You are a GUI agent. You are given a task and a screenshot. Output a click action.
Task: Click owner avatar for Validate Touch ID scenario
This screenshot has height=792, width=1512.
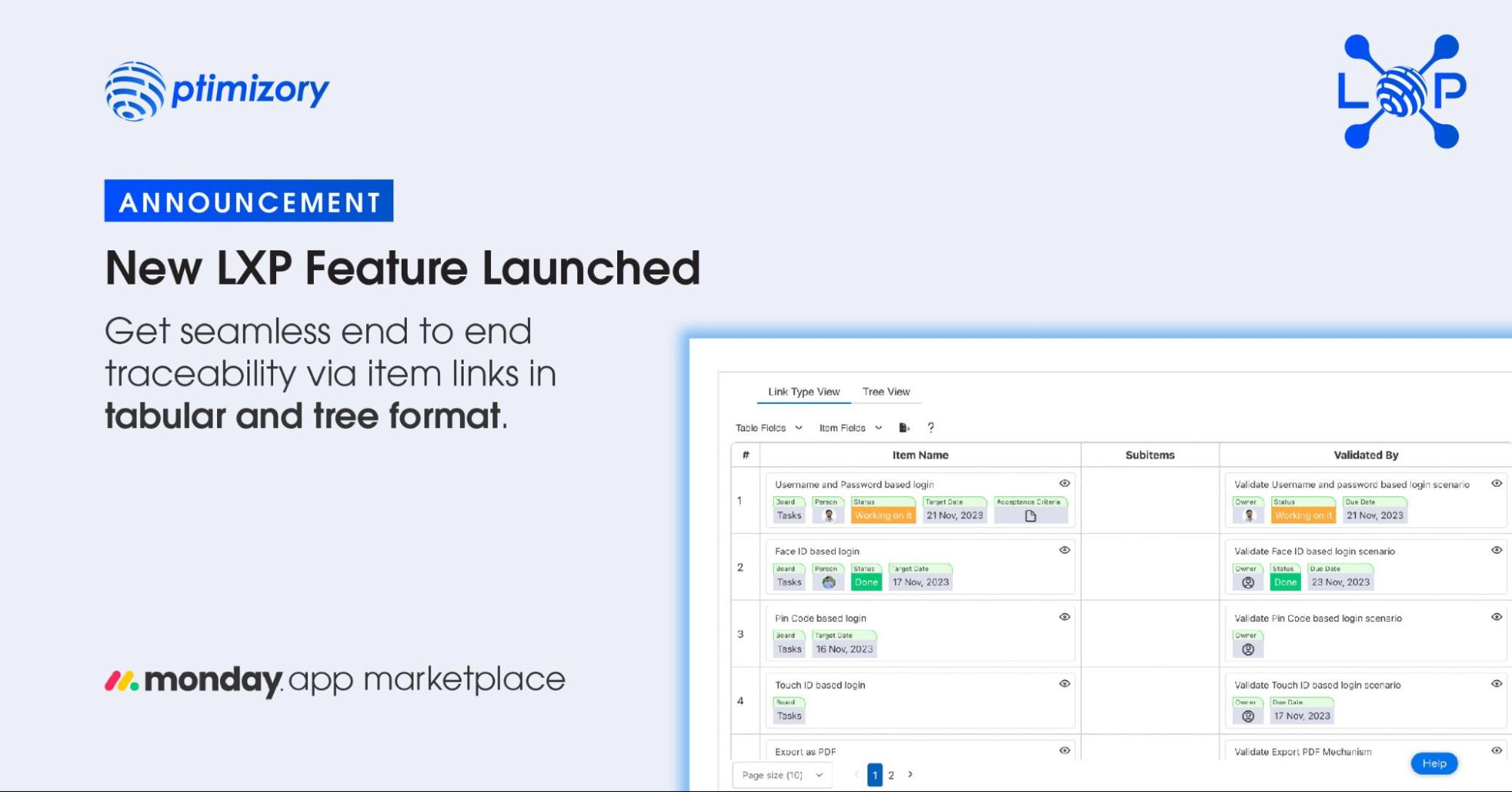pyautogui.click(x=1248, y=716)
